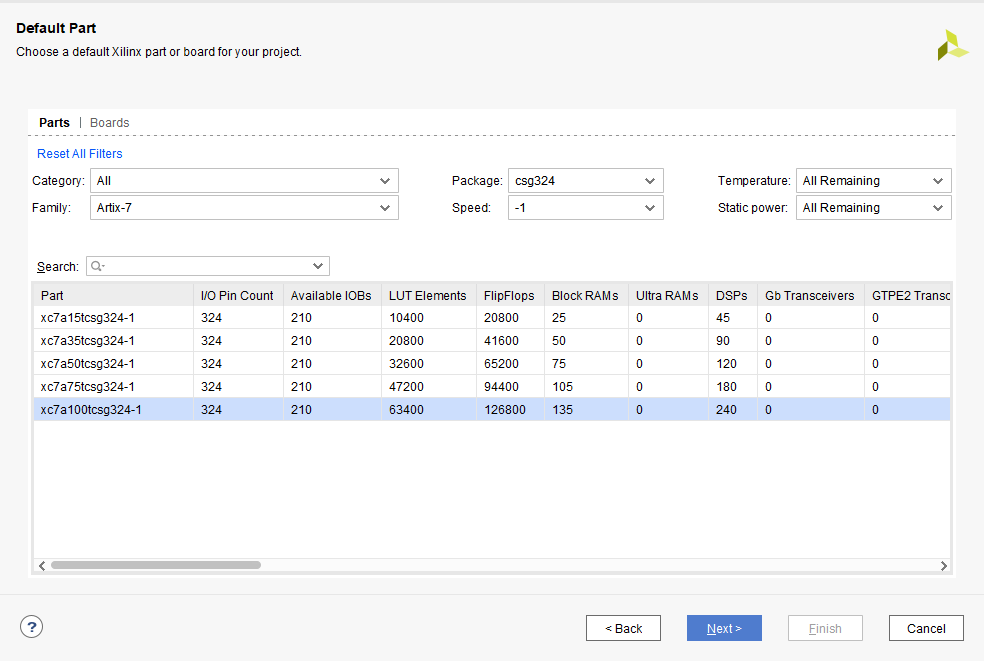
Task: Click the right scroll arrow of table
Action: tap(943, 565)
